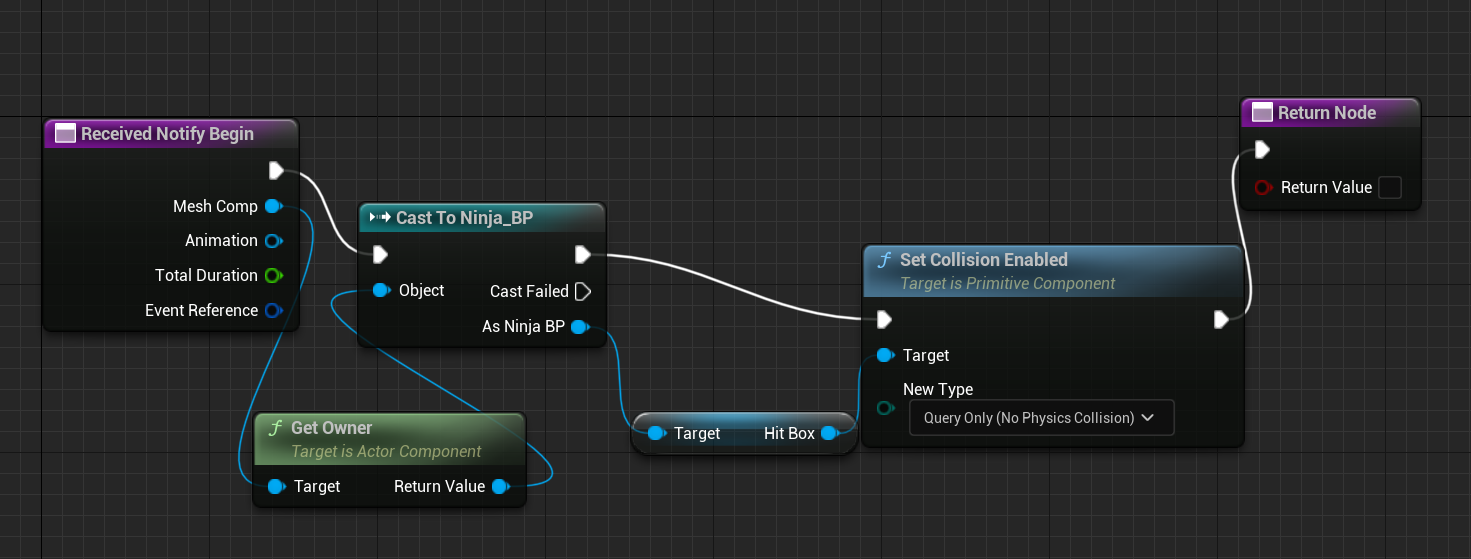Open the Query Only (No Physics Collision) dropdown
The image size is (1471, 559).
click(x=1041, y=418)
